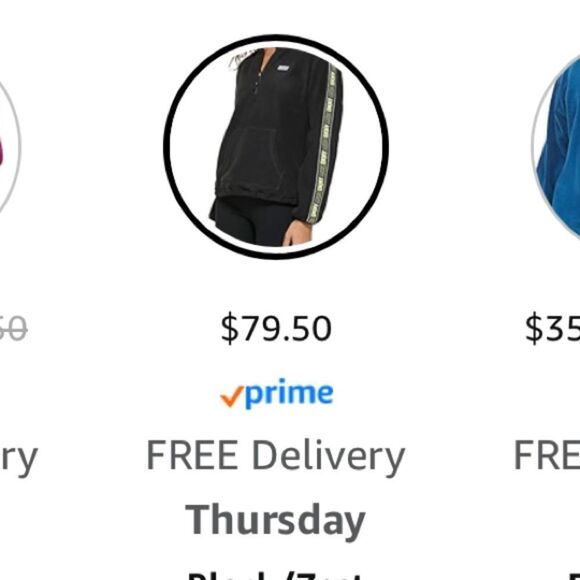This screenshot has width=580, height=580.
Task: Click the $79.50 price
Action: click(x=276, y=328)
